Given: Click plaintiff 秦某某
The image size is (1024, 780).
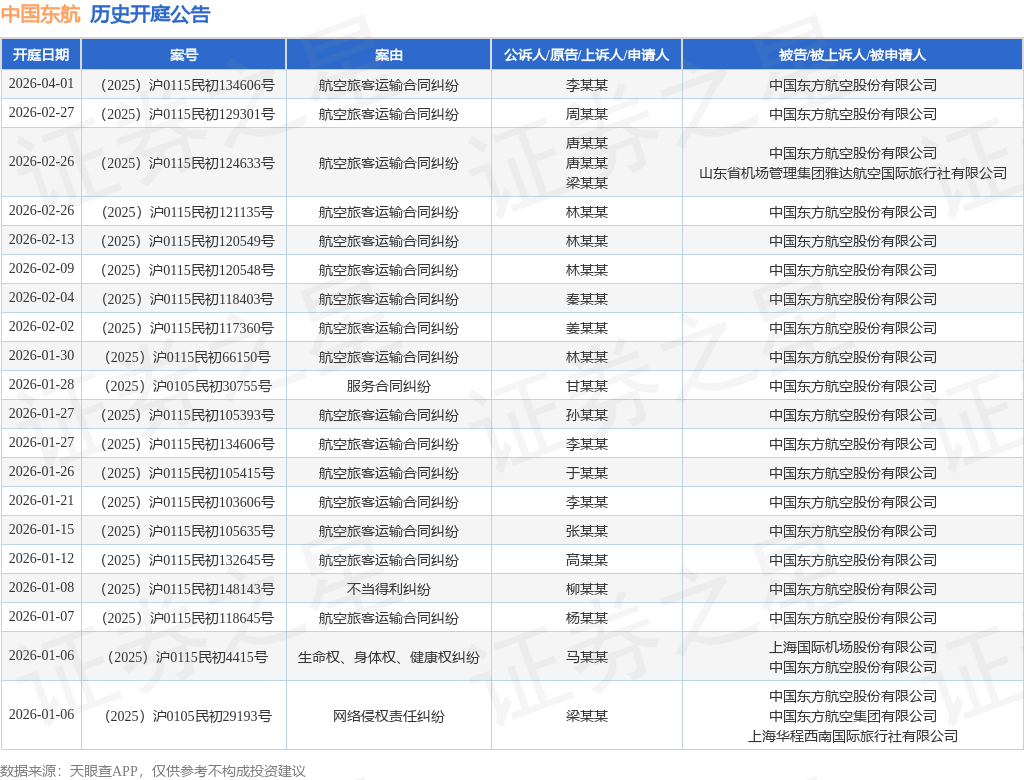Looking at the screenshot, I should coord(586,299).
